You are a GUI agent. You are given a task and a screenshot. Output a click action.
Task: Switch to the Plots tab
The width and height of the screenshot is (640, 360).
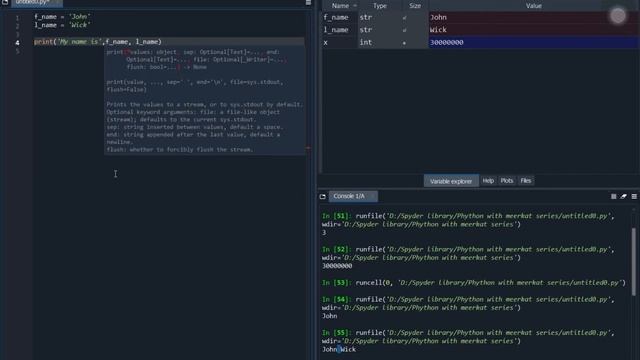click(x=507, y=180)
